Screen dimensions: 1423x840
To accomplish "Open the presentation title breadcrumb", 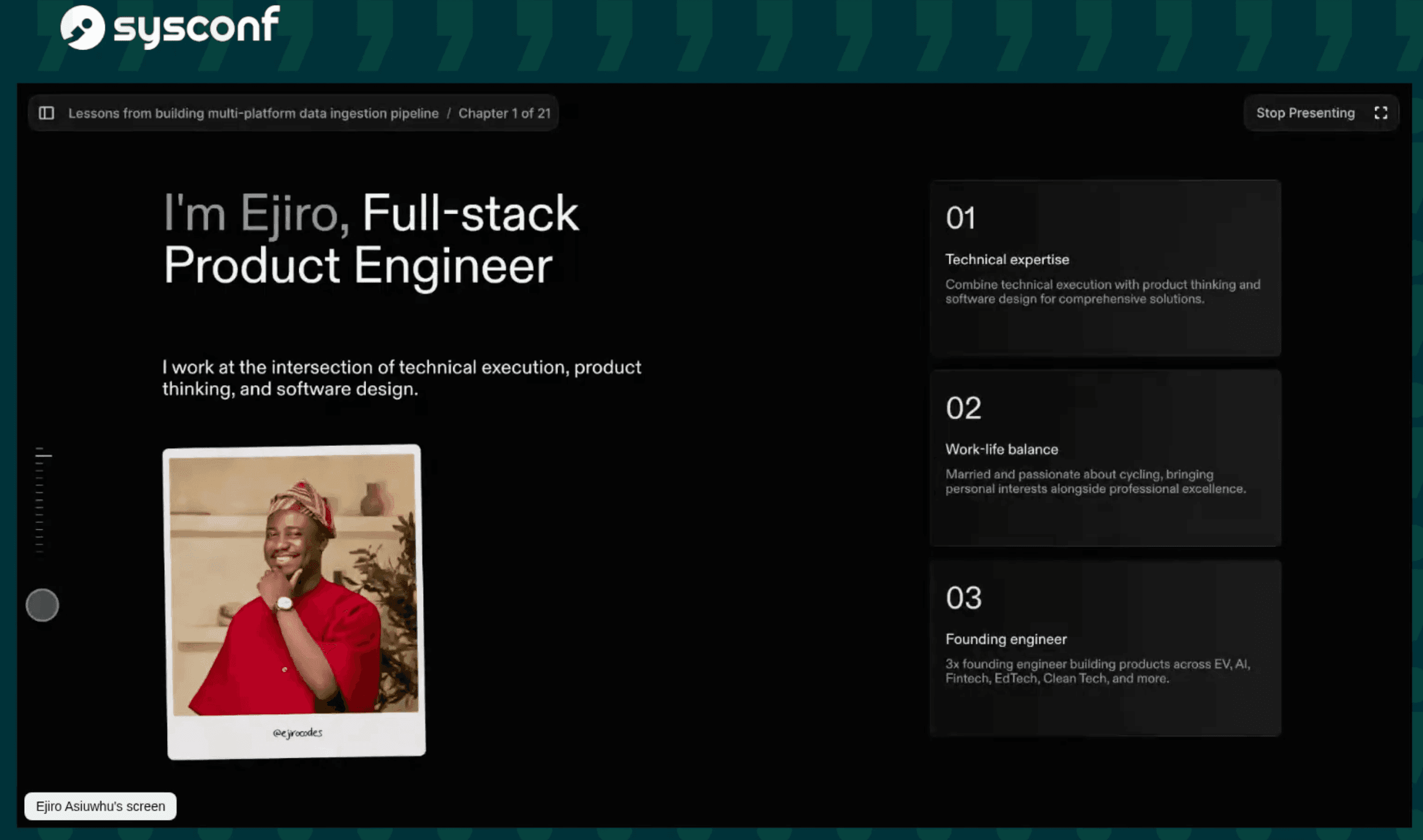I will click(x=253, y=113).
